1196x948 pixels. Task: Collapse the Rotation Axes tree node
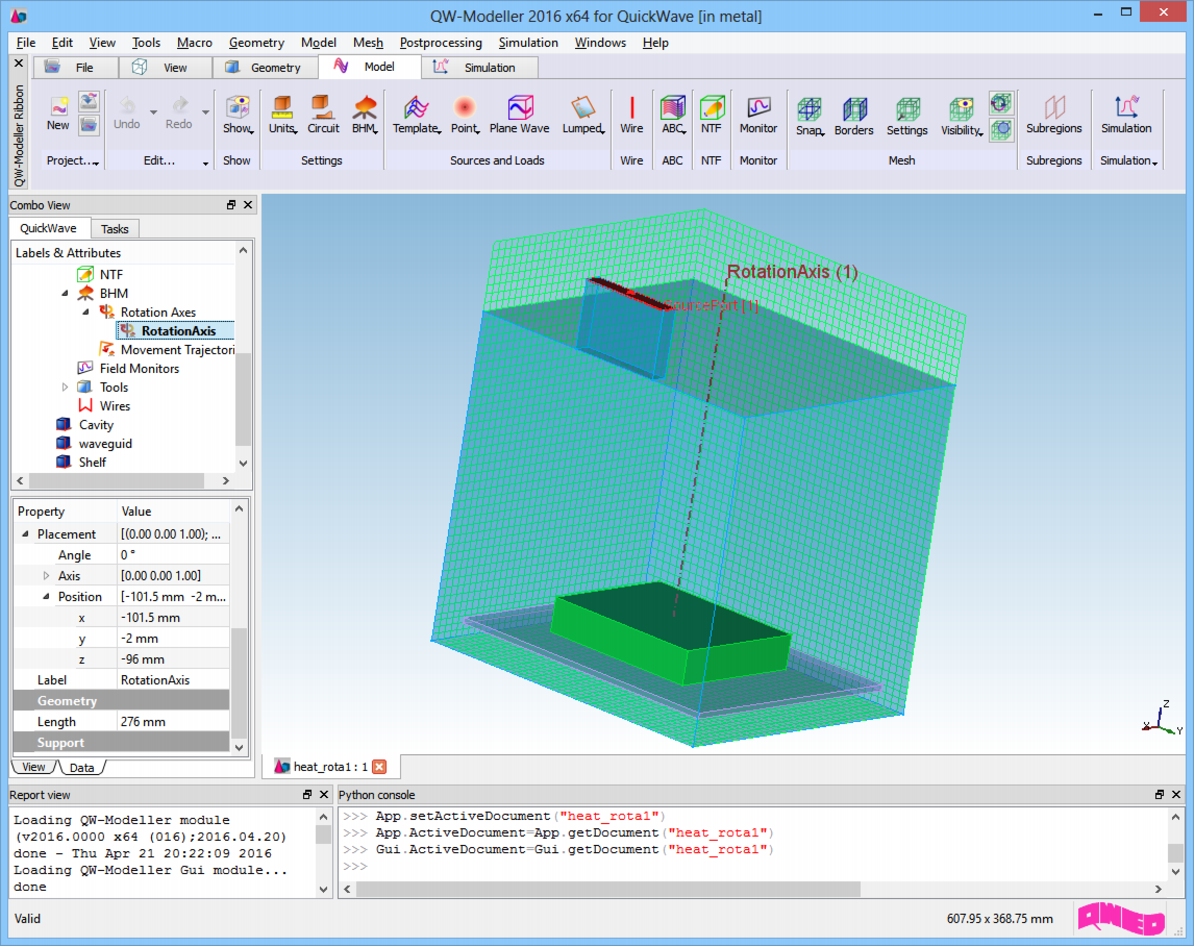(x=85, y=312)
